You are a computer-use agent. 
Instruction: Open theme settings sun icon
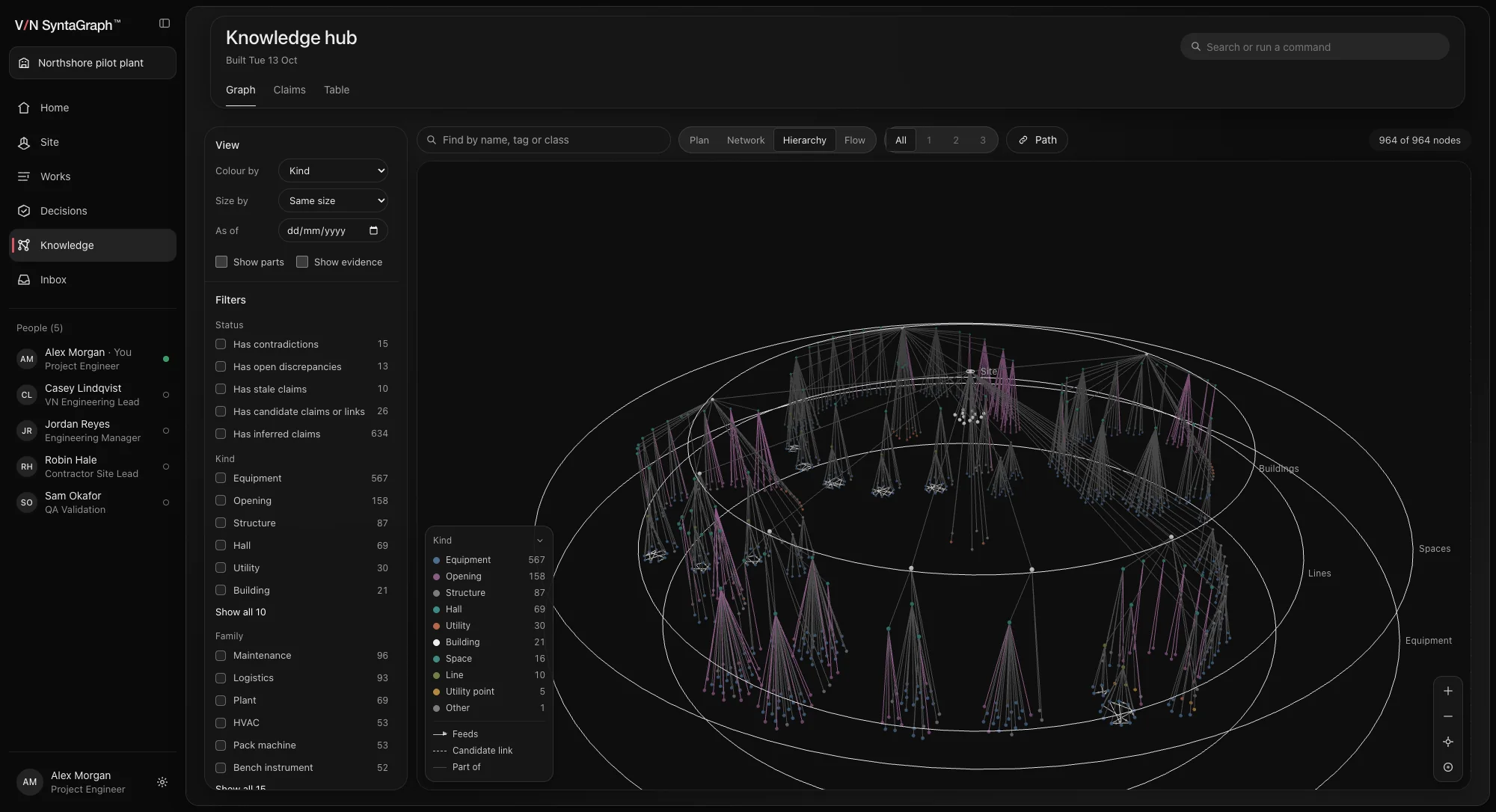tap(162, 782)
